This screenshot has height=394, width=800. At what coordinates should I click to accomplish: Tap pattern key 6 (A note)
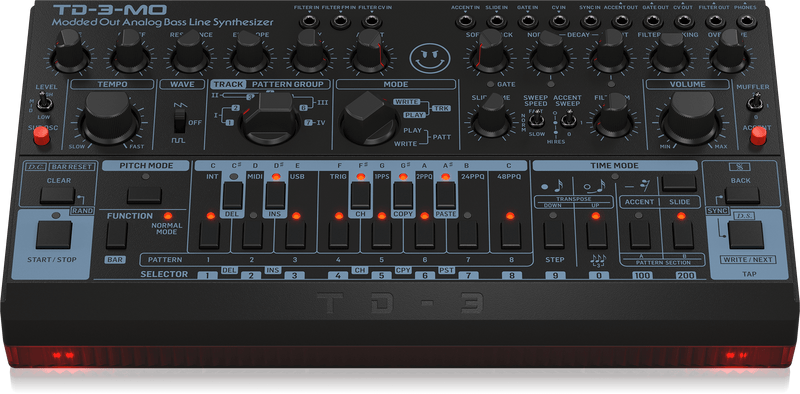tap(424, 235)
